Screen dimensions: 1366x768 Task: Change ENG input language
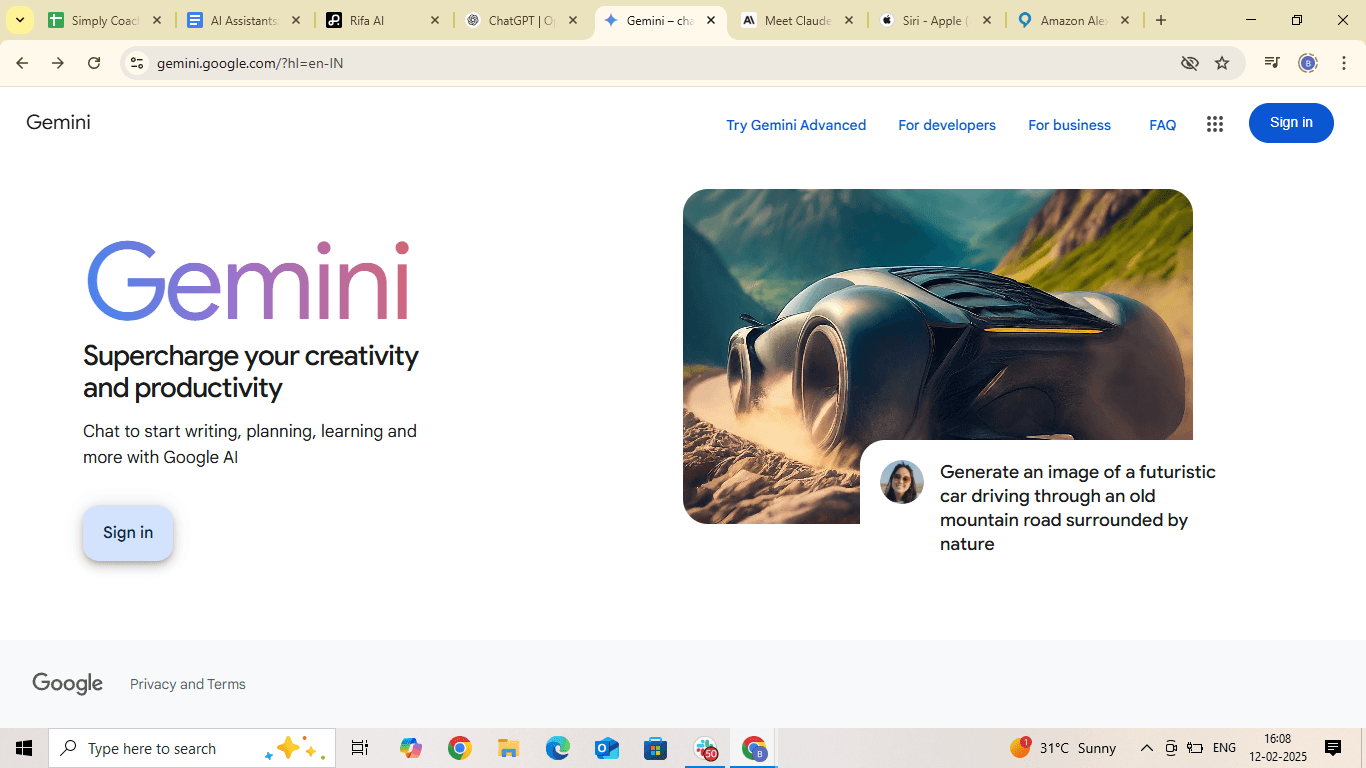pyautogui.click(x=1224, y=748)
